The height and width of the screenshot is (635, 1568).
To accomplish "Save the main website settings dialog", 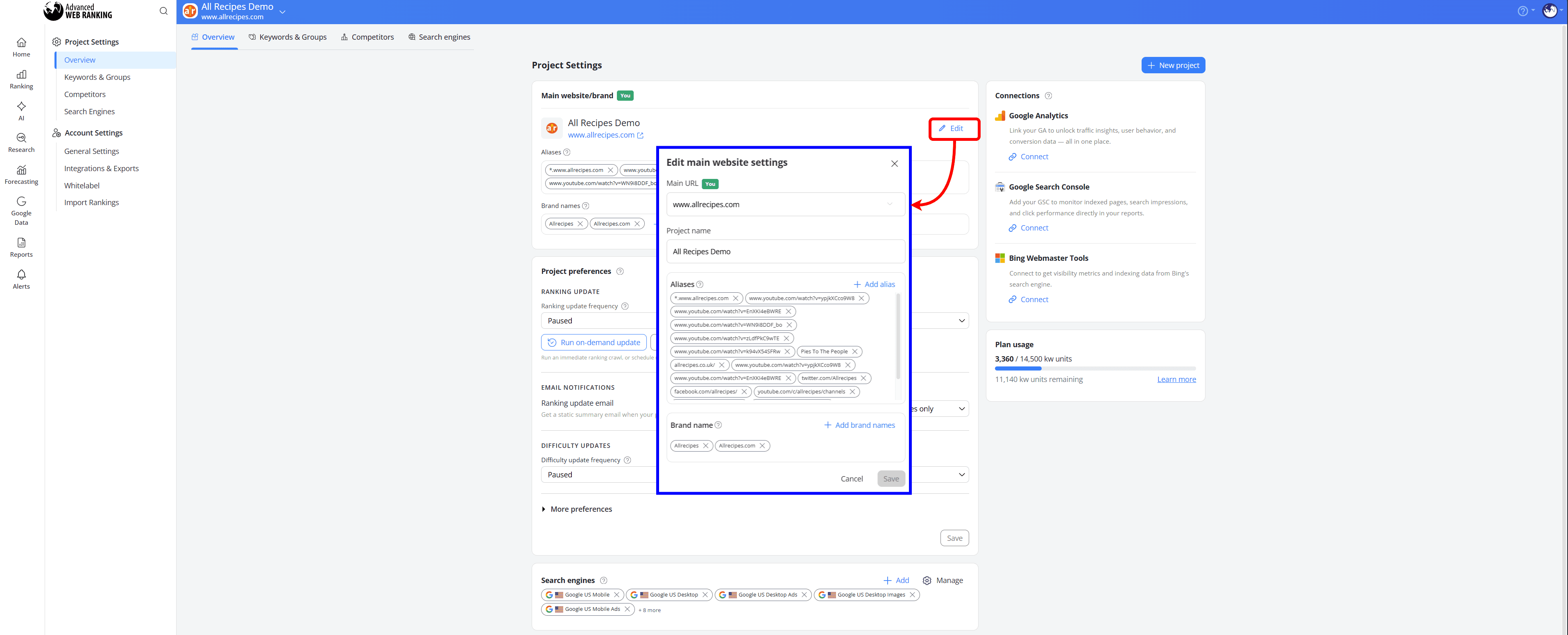I will 891,479.
